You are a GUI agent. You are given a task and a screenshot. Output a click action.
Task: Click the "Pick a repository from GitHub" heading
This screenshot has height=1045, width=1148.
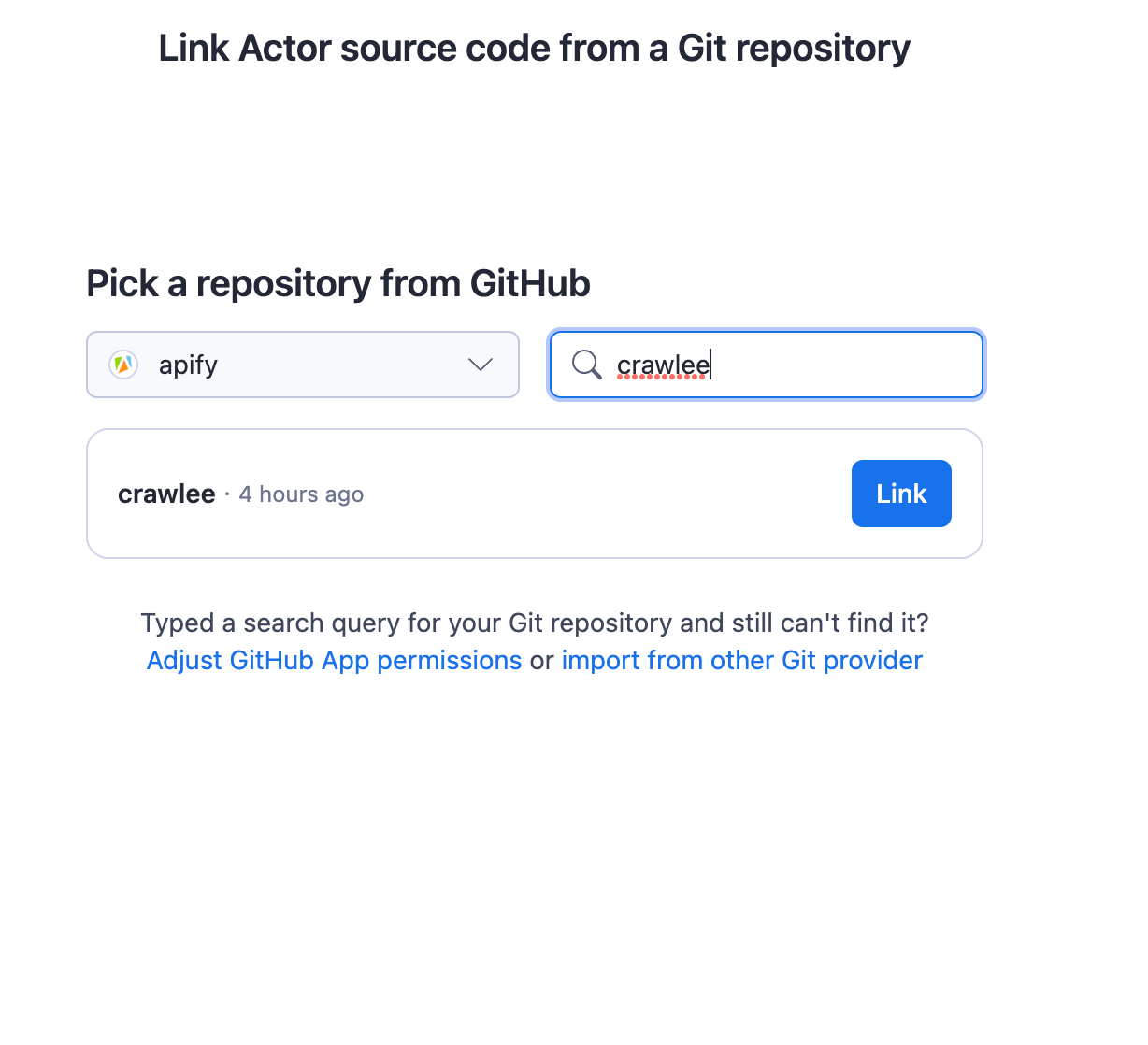coord(337,283)
